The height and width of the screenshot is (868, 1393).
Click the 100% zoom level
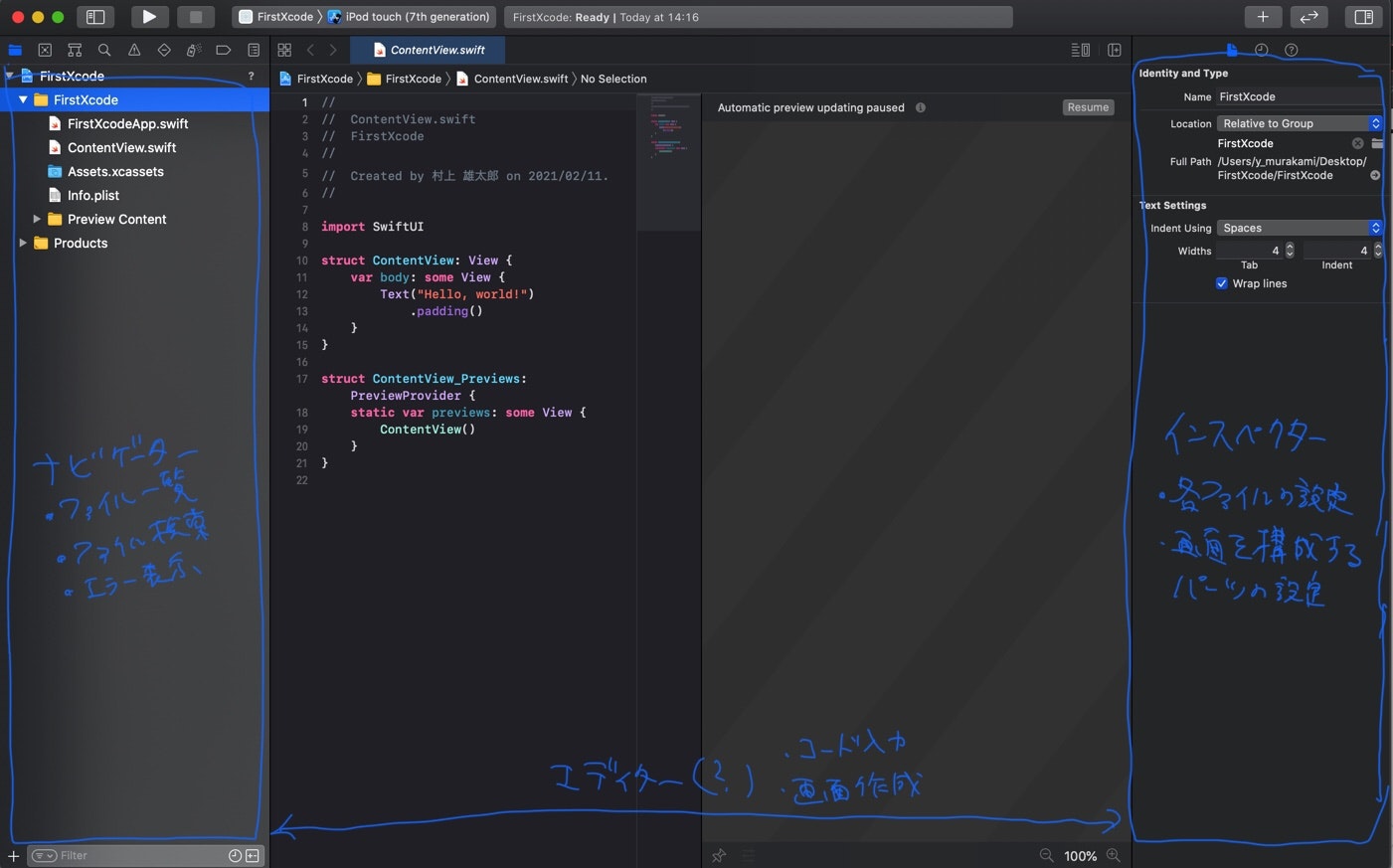pyautogui.click(x=1080, y=856)
